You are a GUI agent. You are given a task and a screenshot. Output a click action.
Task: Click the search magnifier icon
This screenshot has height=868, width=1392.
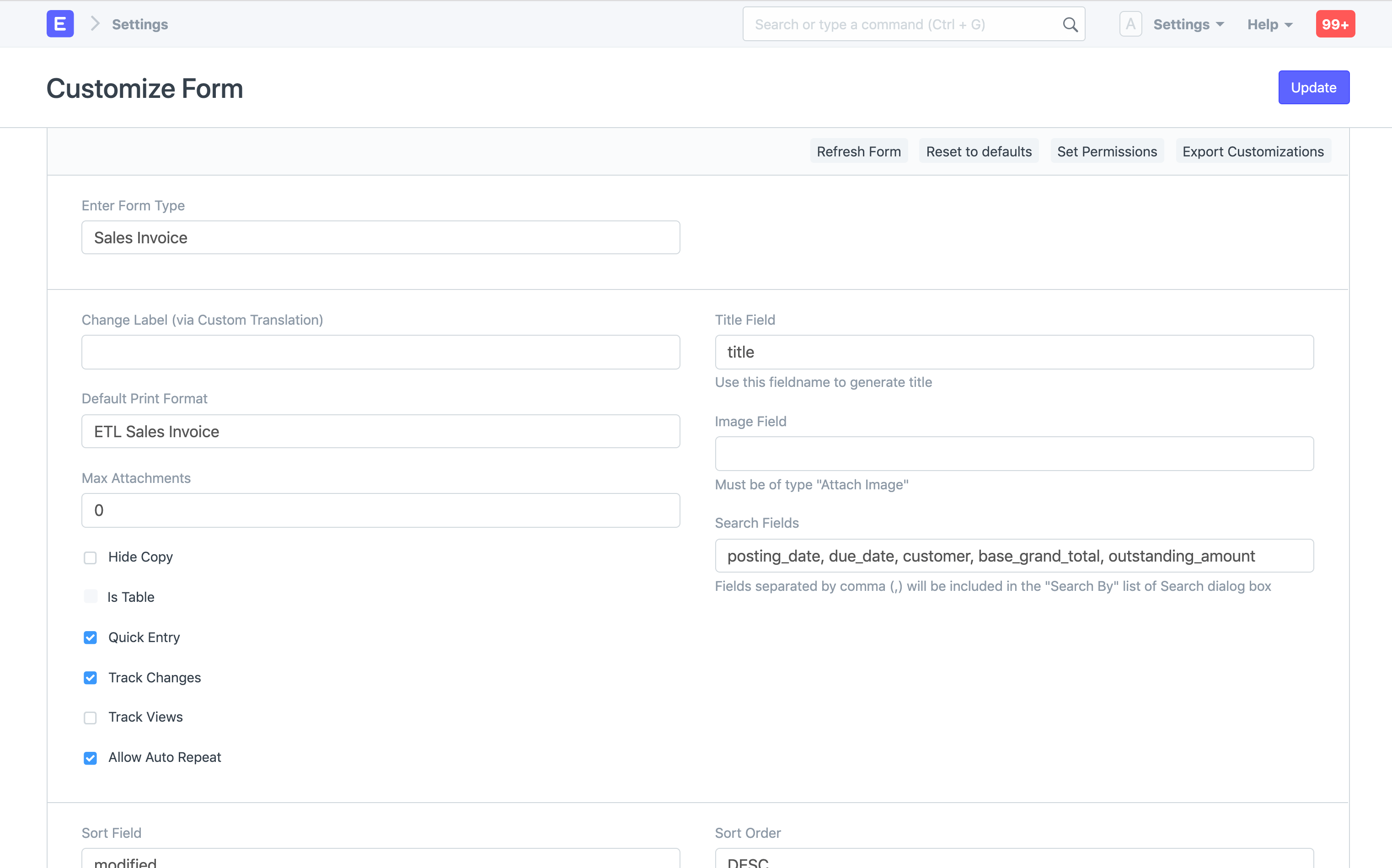point(1070,24)
